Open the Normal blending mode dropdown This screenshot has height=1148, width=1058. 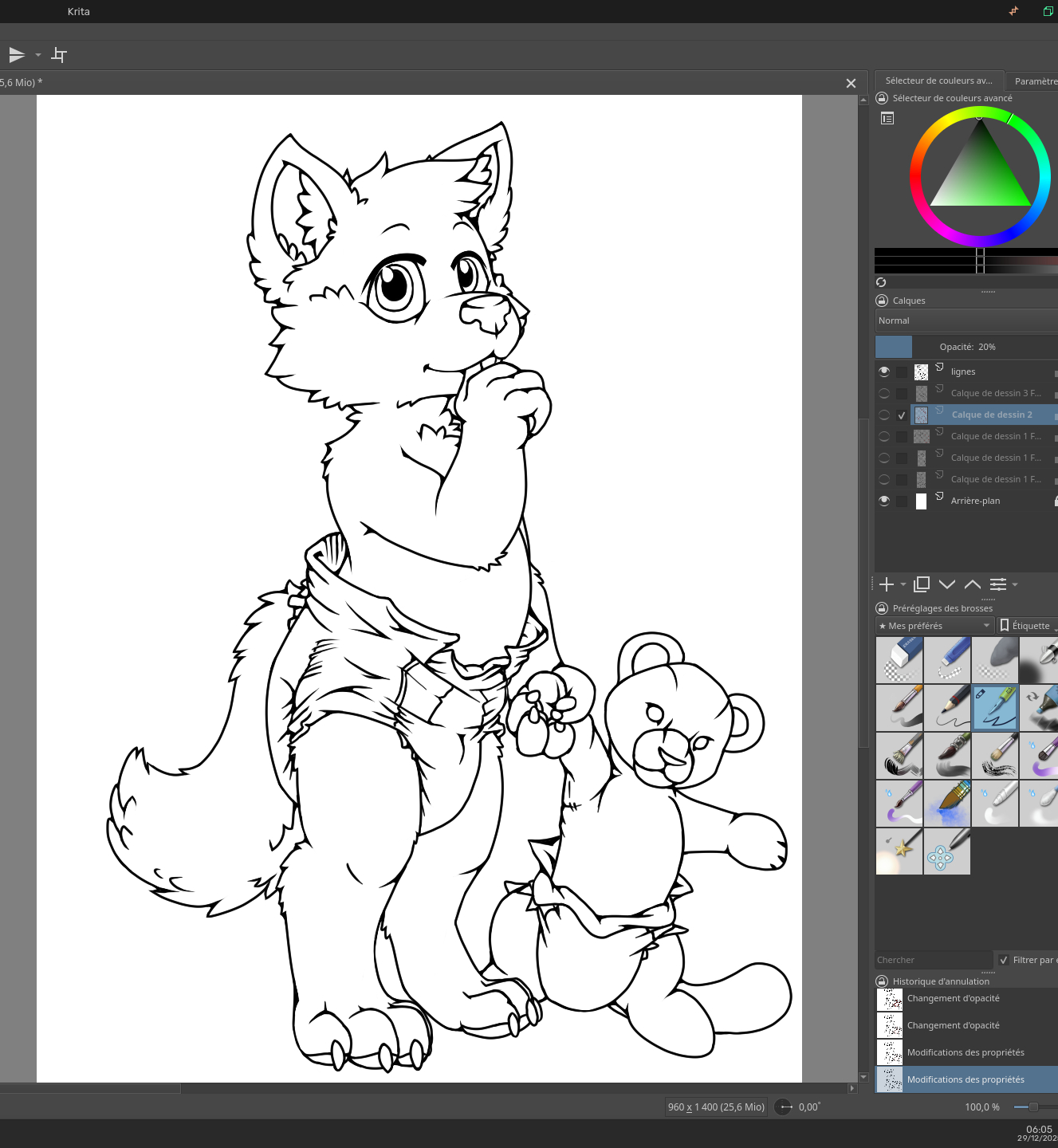[x=965, y=320]
